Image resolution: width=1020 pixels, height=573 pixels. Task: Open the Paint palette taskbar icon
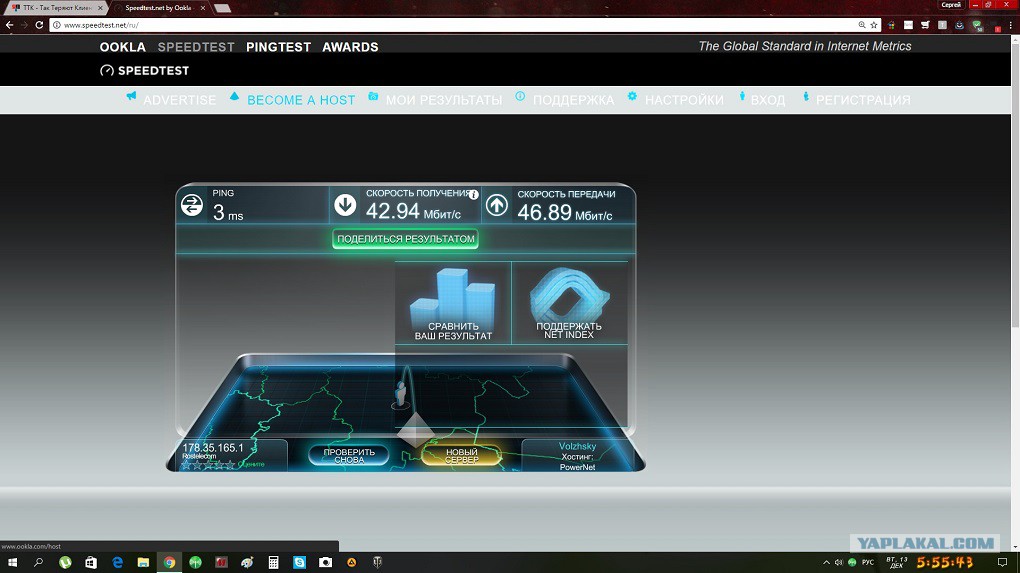click(247, 562)
